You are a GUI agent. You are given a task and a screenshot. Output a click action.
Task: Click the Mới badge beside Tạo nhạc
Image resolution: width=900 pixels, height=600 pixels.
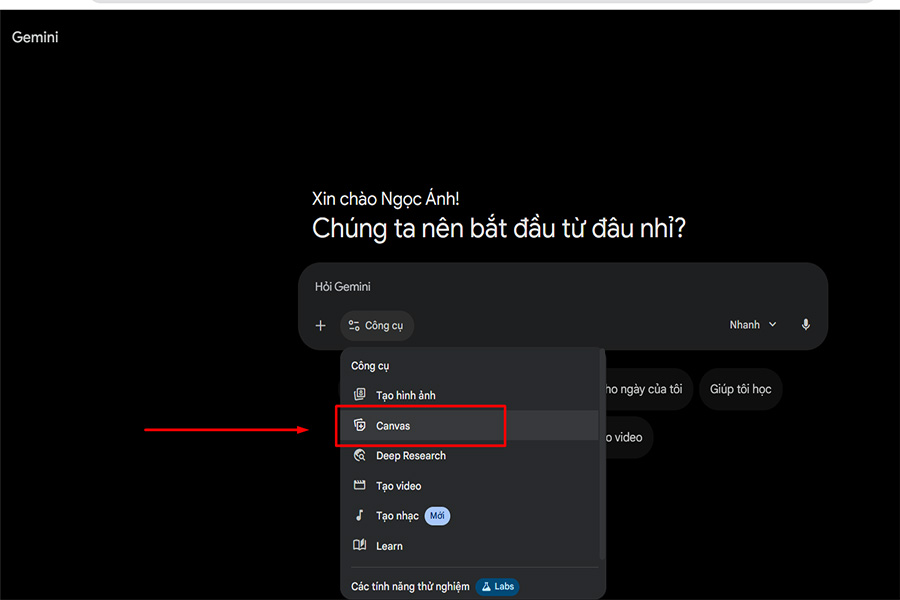(437, 516)
